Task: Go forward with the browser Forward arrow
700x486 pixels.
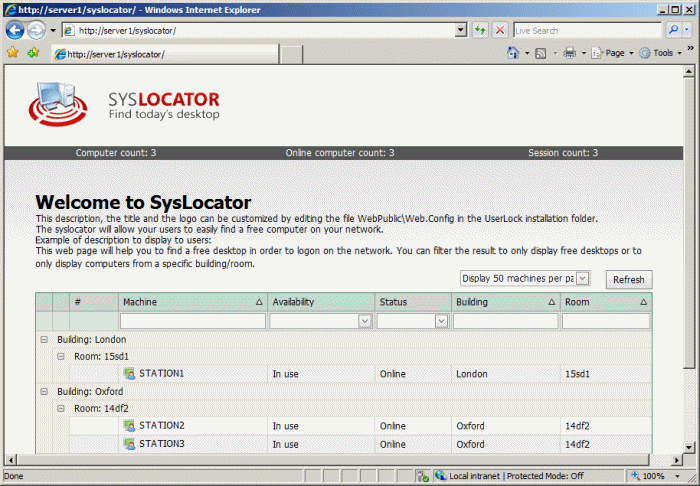Action: tap(36, 30)
